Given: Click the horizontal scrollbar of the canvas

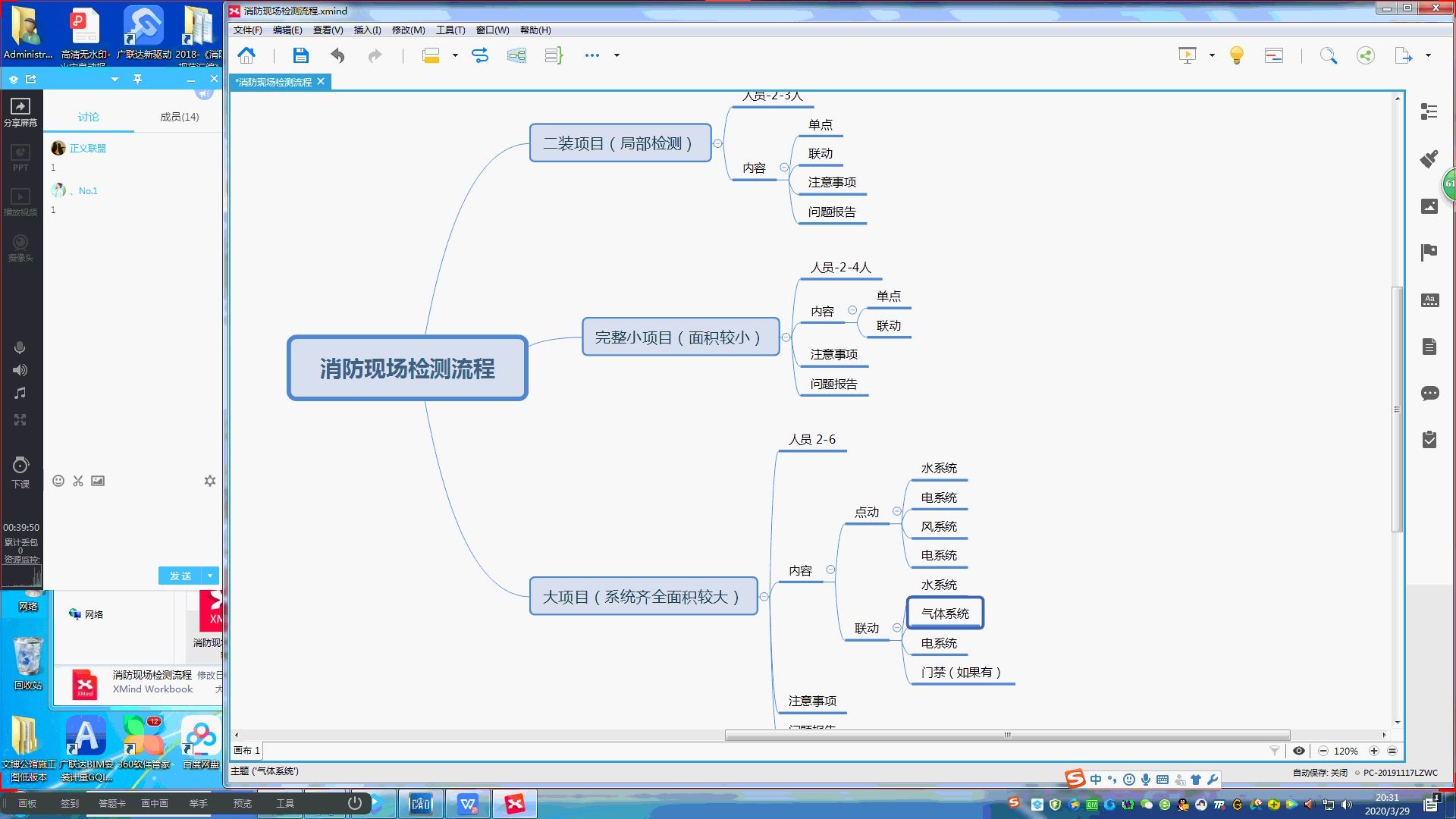Looking at the screenshot, I should (x=1007, y=735).
